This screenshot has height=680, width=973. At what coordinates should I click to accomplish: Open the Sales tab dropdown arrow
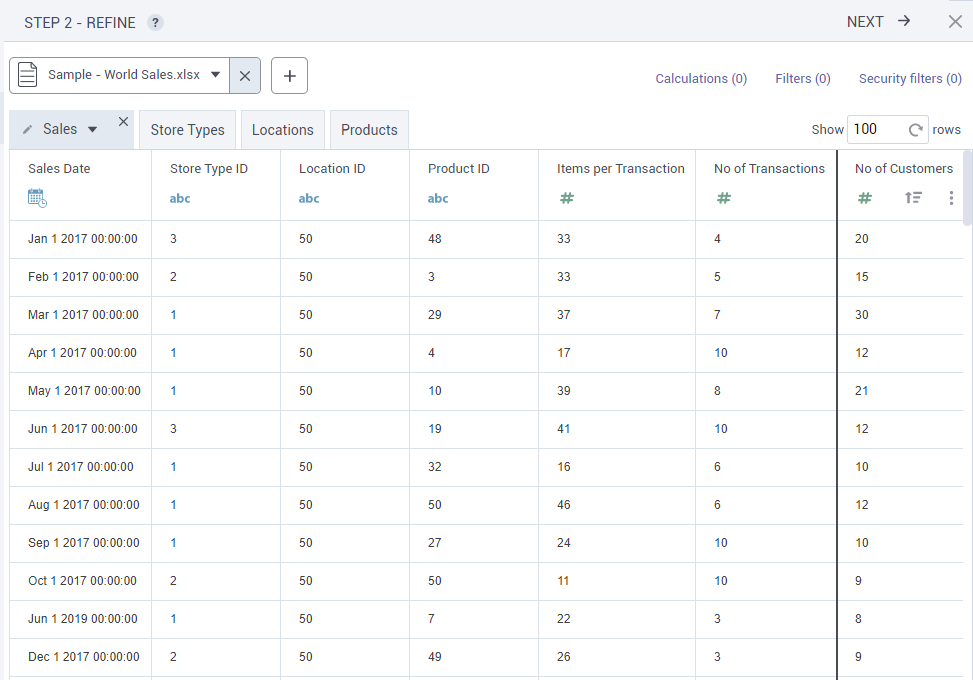(93, 130)
